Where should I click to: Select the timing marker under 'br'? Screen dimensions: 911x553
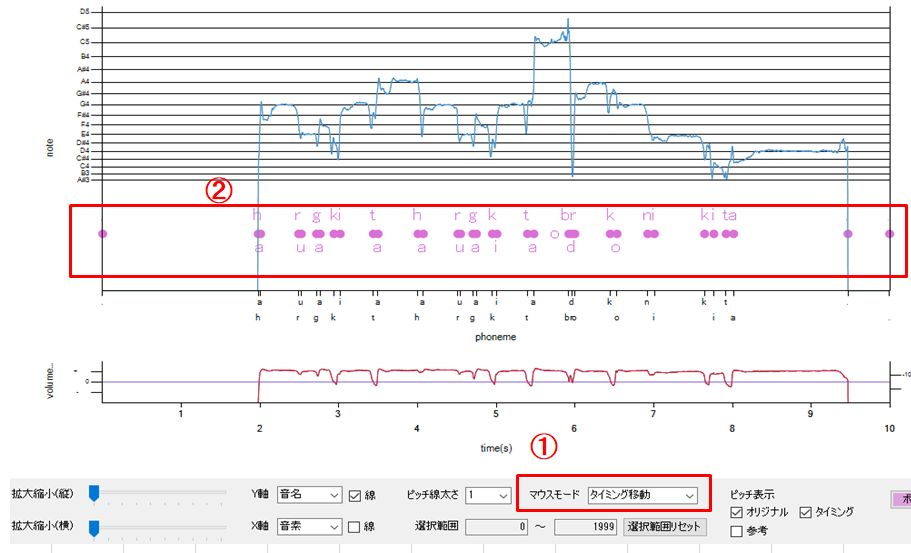click(572, 234)
